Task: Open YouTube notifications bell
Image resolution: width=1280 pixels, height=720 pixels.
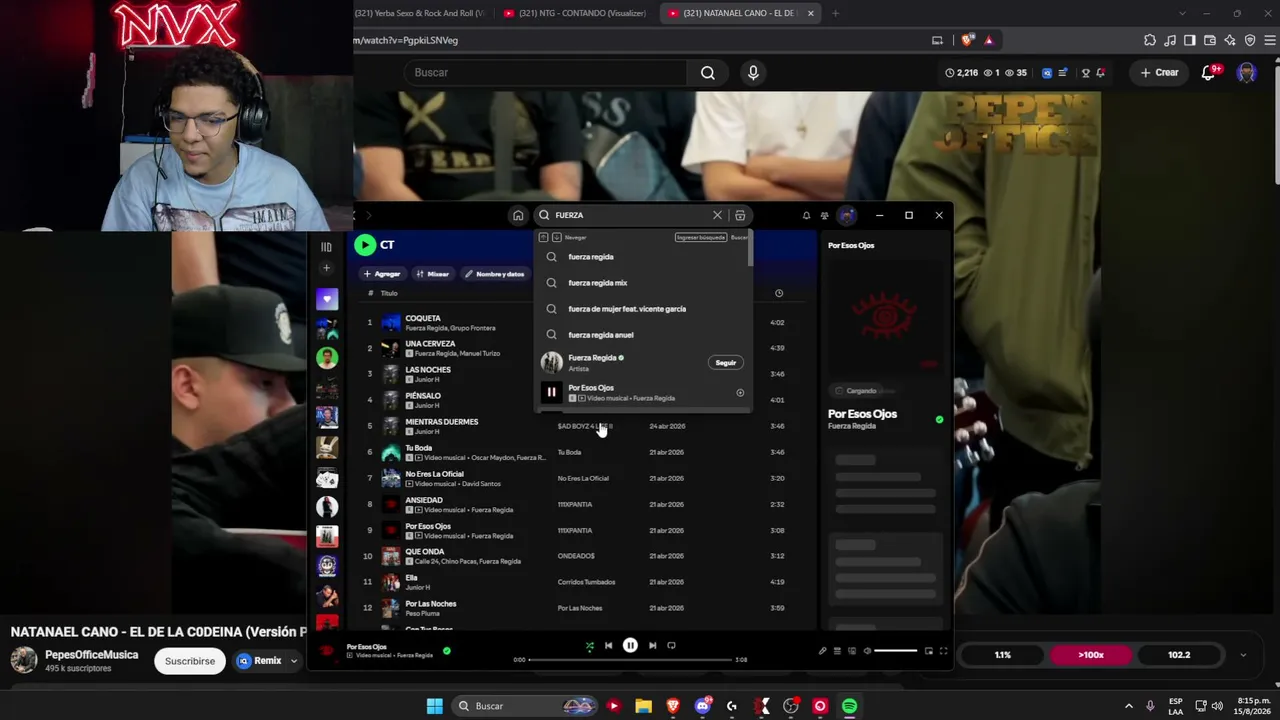Action: [x=1209, y=72]
